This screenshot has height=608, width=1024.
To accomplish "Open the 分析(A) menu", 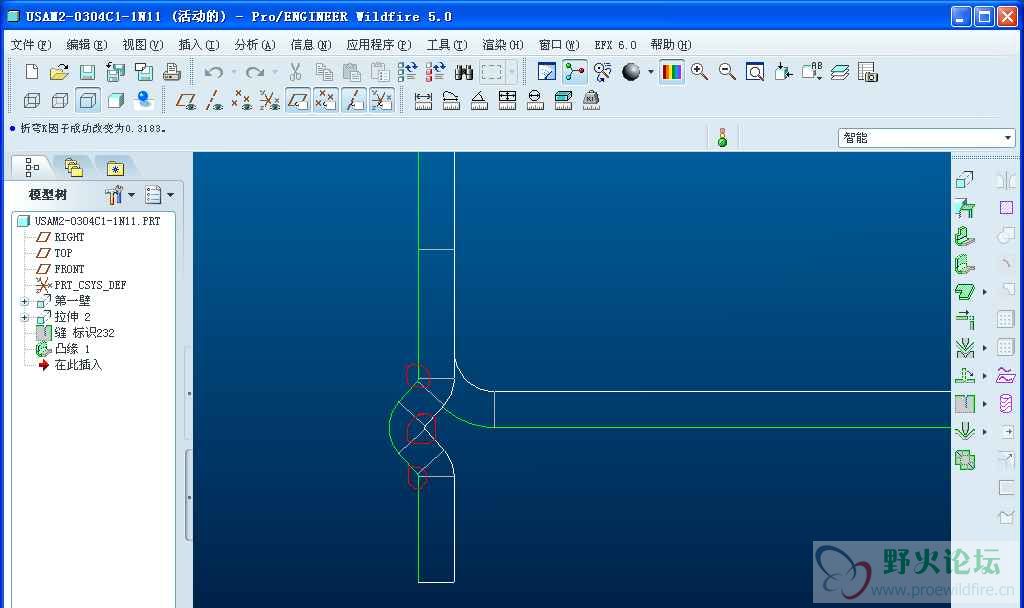I will pos(255,45).
